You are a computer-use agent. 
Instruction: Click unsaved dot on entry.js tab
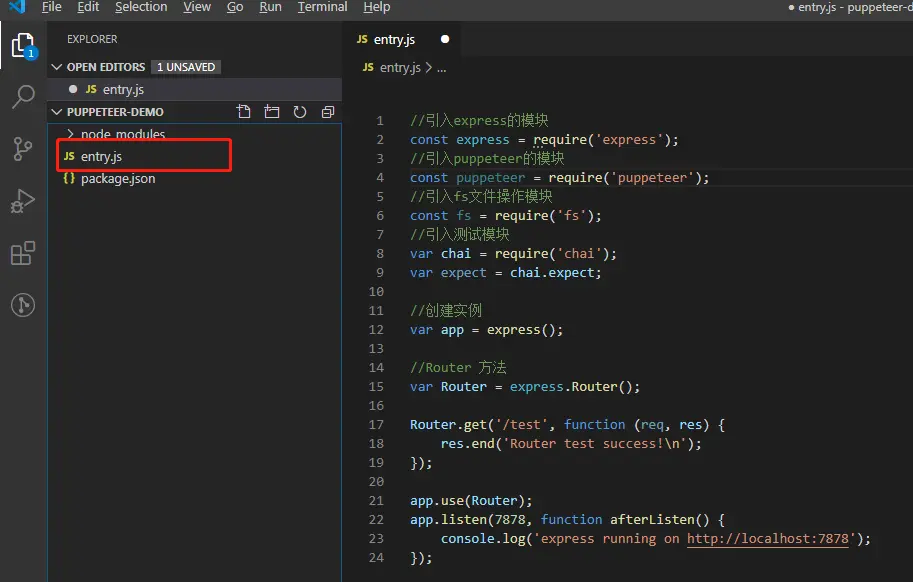click(445, 39)
